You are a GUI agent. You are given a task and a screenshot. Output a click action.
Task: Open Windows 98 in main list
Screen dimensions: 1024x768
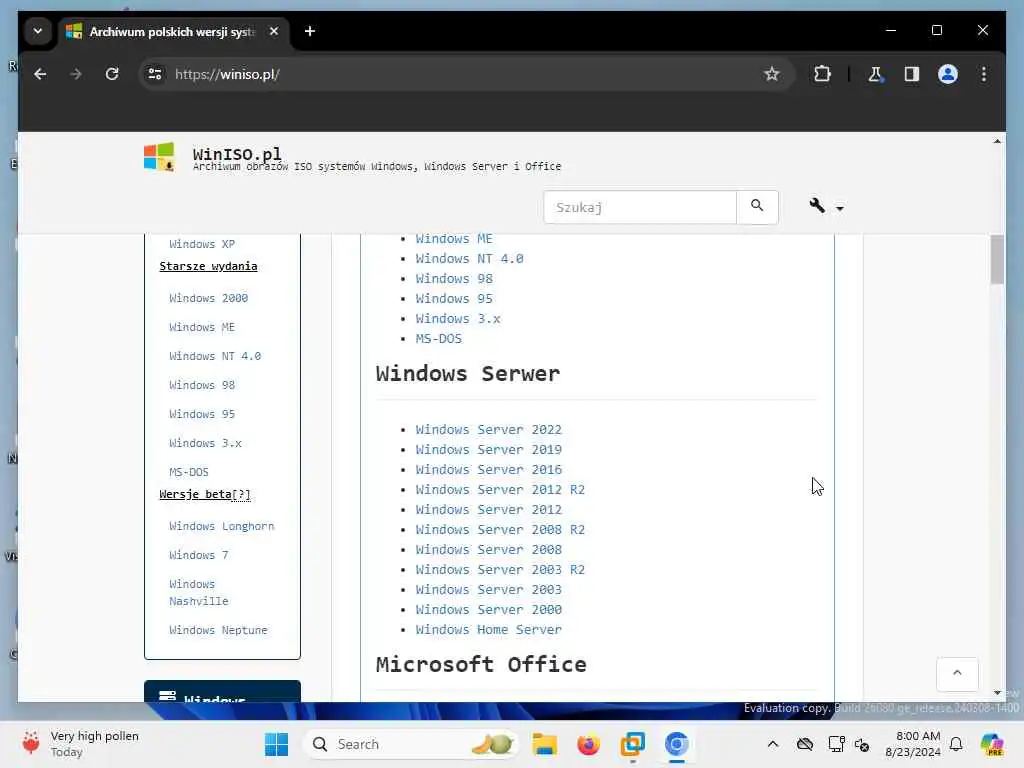[x=454, y=279]
